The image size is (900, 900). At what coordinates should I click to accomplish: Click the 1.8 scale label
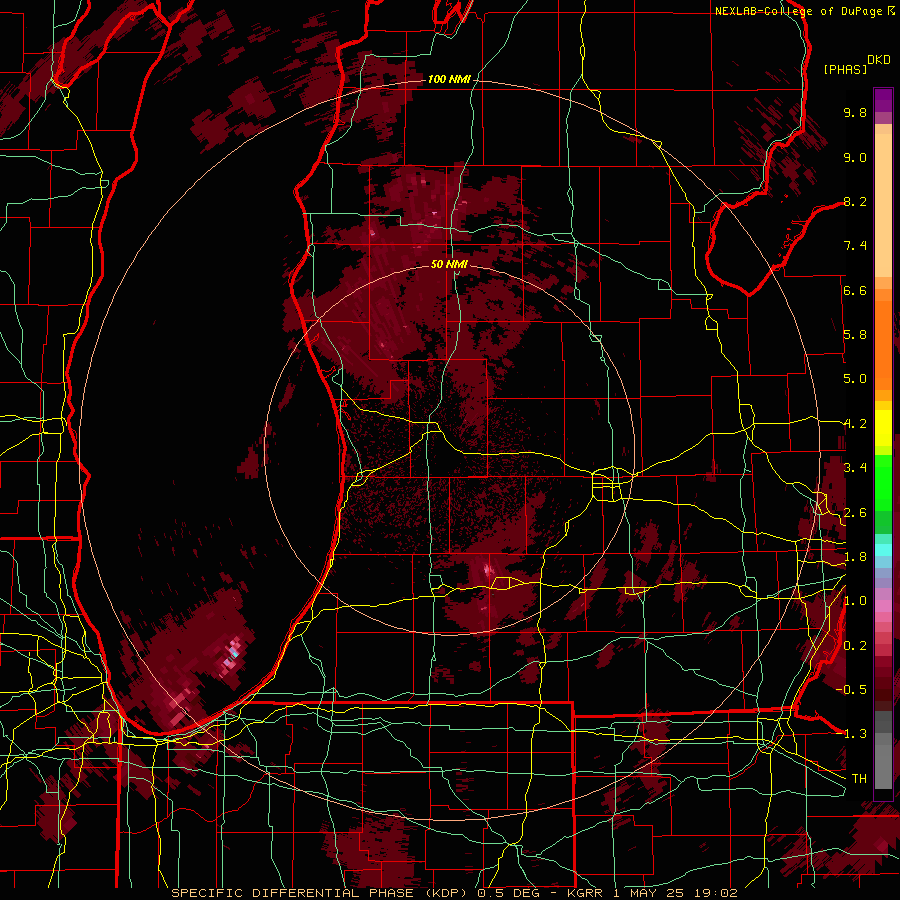855,557
